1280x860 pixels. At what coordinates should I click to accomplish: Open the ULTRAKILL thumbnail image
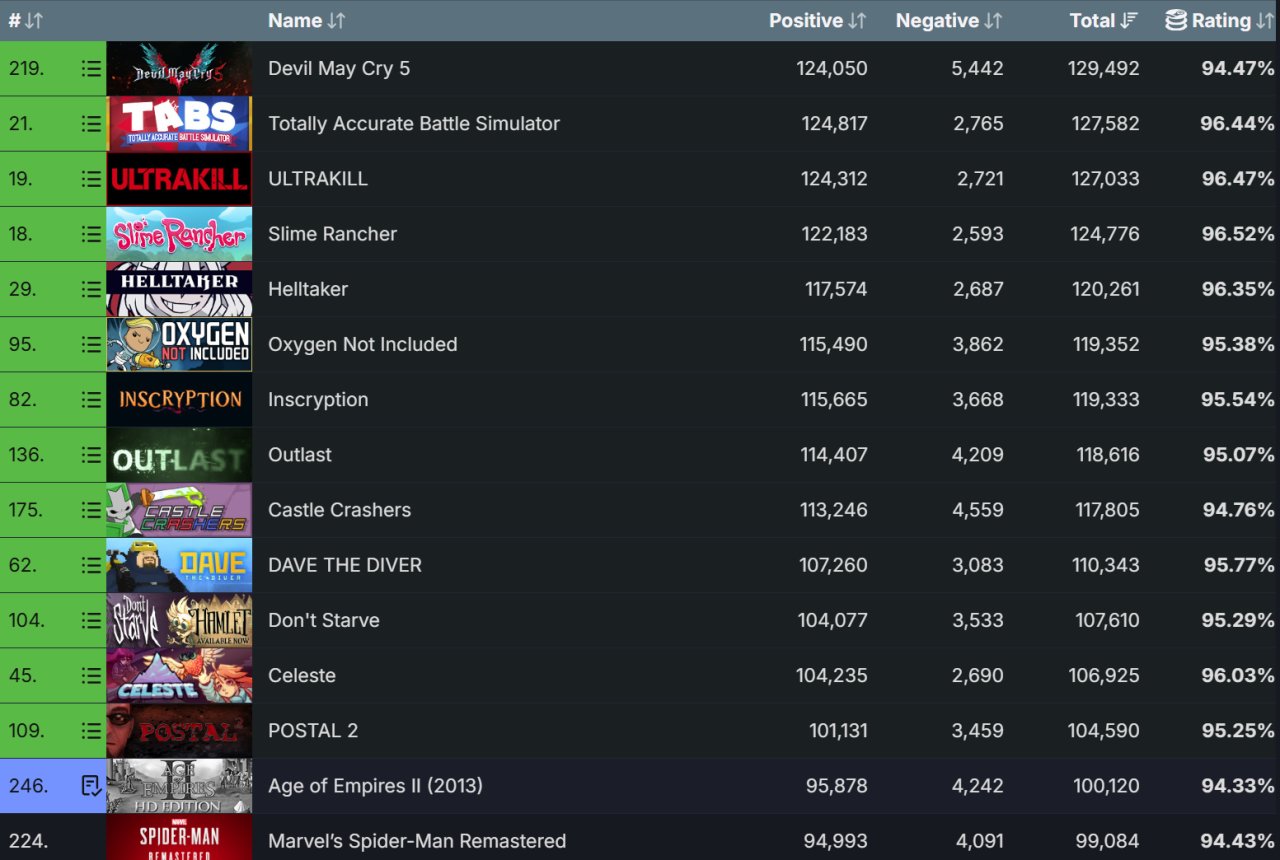[179, 179]
